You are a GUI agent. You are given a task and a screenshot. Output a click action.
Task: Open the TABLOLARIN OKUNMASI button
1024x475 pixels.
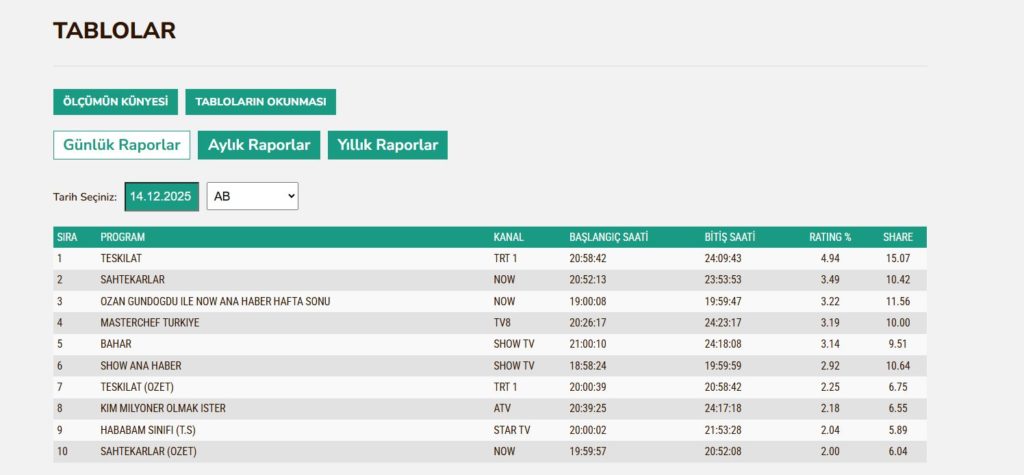pyautogui.click(x=260, y=102)
